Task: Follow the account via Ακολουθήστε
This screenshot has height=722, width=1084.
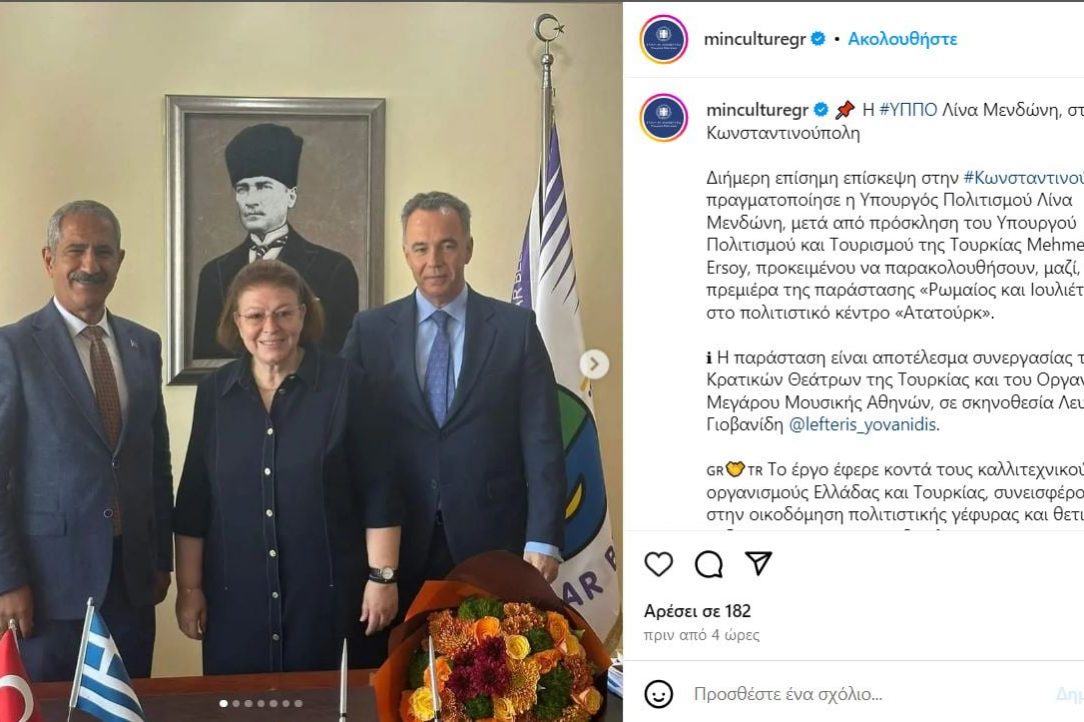Action: [x=902, y=39]
